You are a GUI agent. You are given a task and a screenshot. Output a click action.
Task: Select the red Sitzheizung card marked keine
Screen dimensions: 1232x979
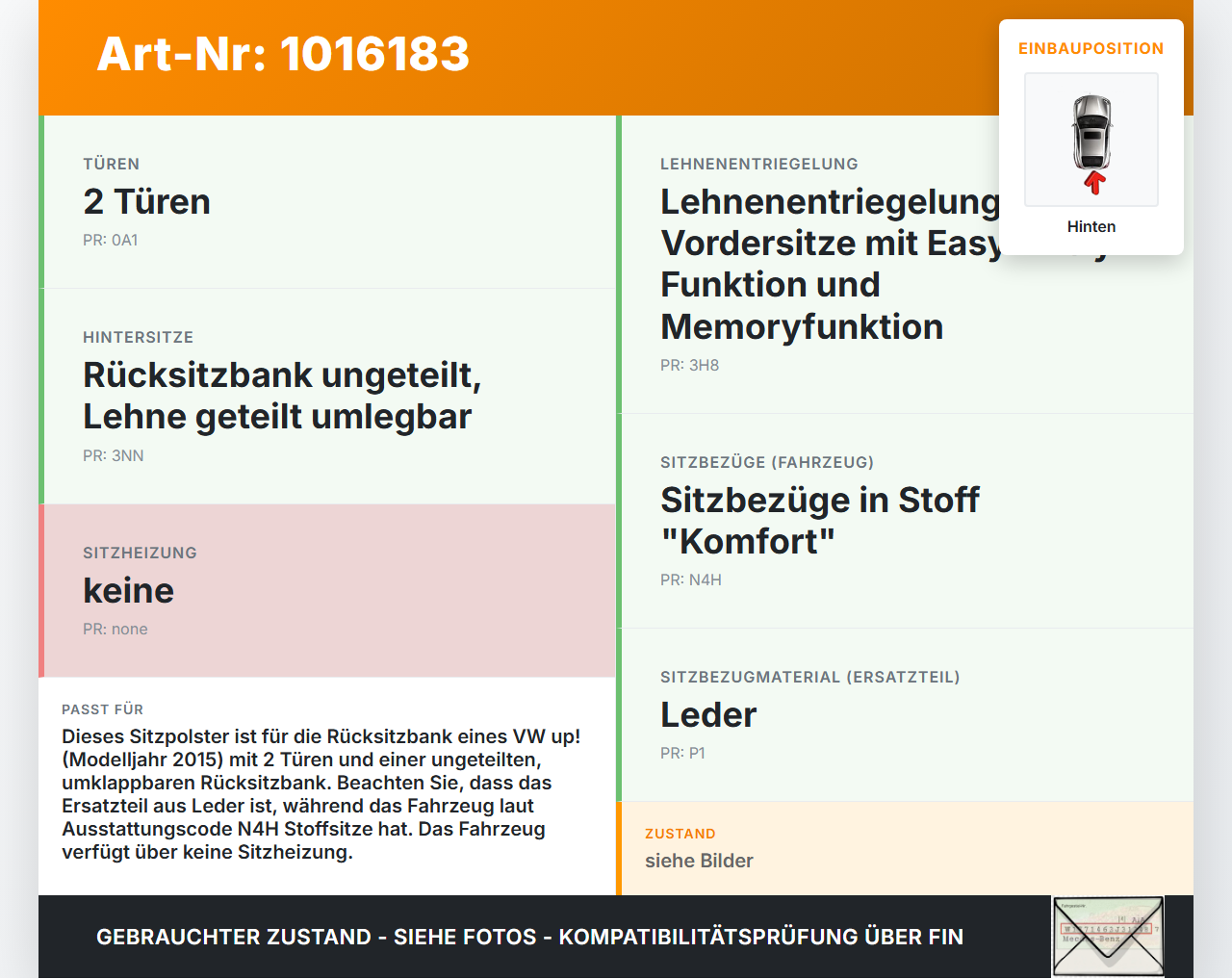pyautogui.click(x=327, y=589)
